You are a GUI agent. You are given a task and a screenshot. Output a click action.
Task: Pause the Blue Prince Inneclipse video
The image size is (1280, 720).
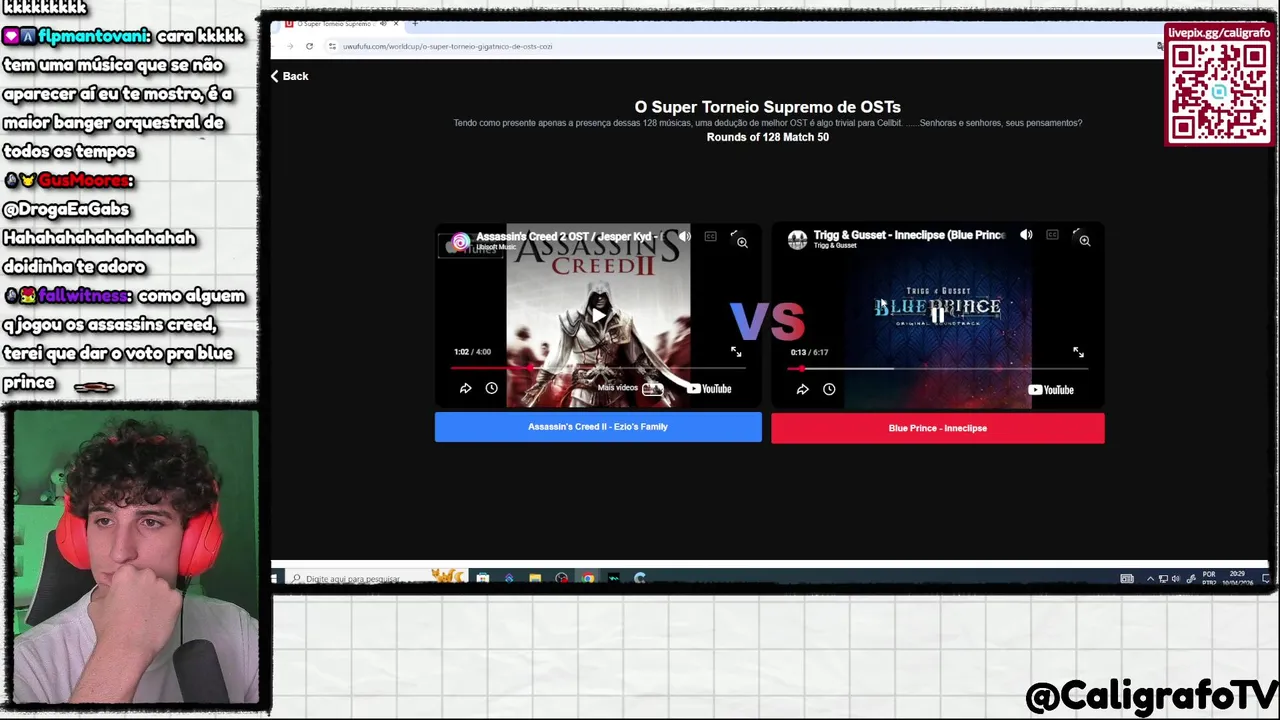938,315
